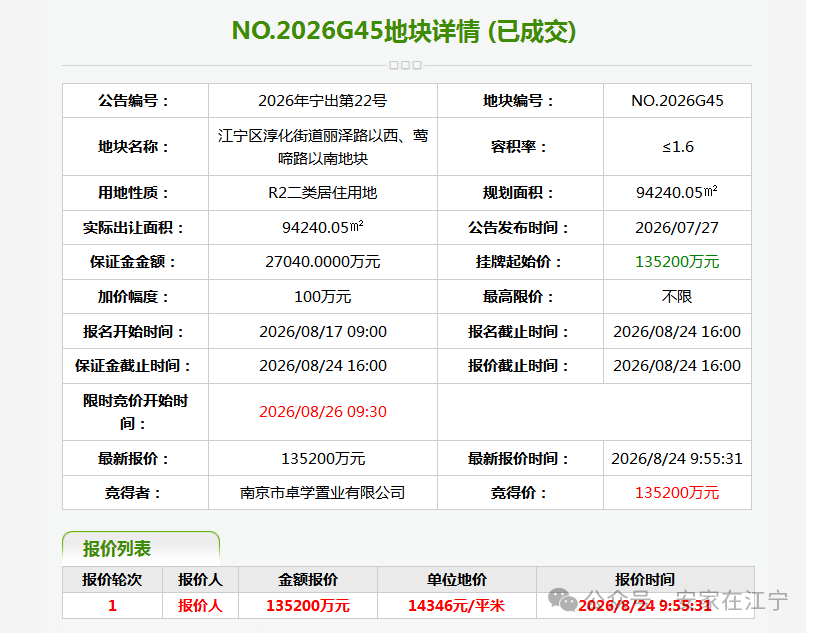Open the 报价列表 tab
This screenshot has width=815, height=633.
click(141, 548)
